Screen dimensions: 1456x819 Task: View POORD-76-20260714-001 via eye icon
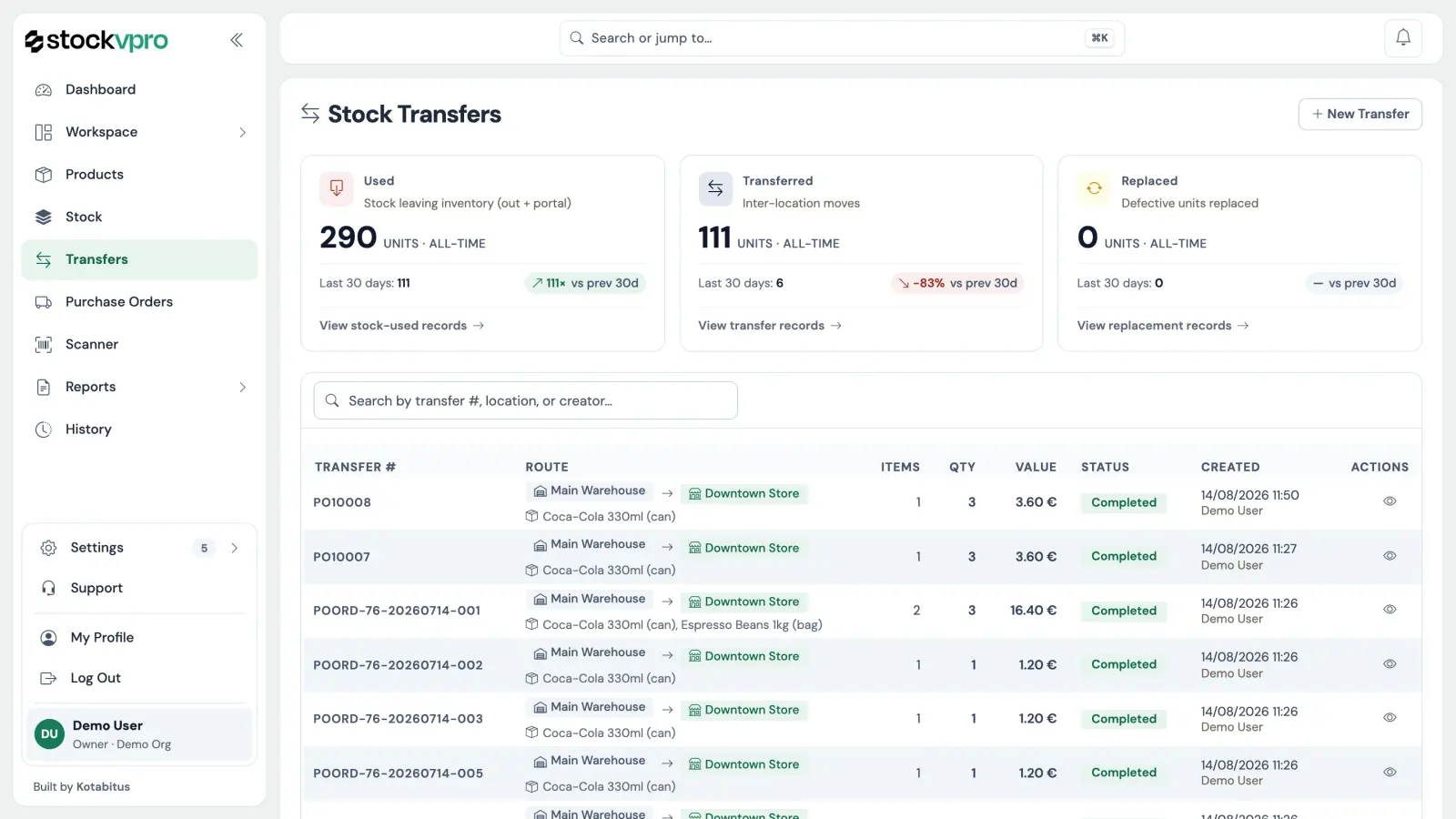click(1390, 610)
